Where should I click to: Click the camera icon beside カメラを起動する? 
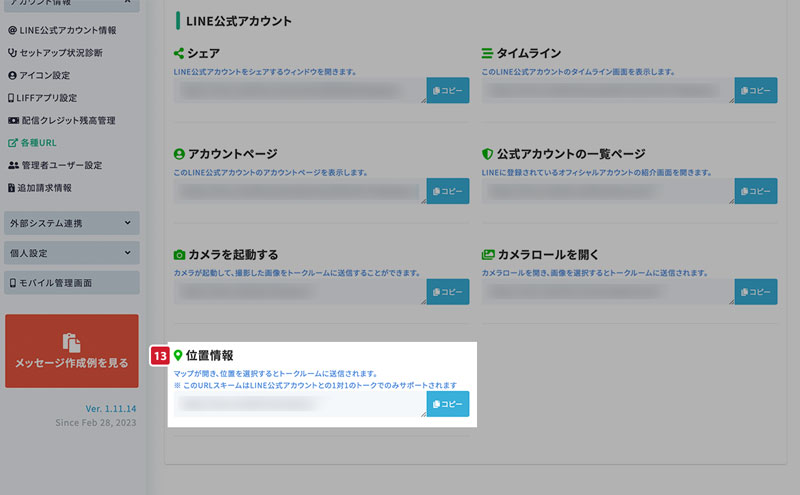click(x=179, y=255)
